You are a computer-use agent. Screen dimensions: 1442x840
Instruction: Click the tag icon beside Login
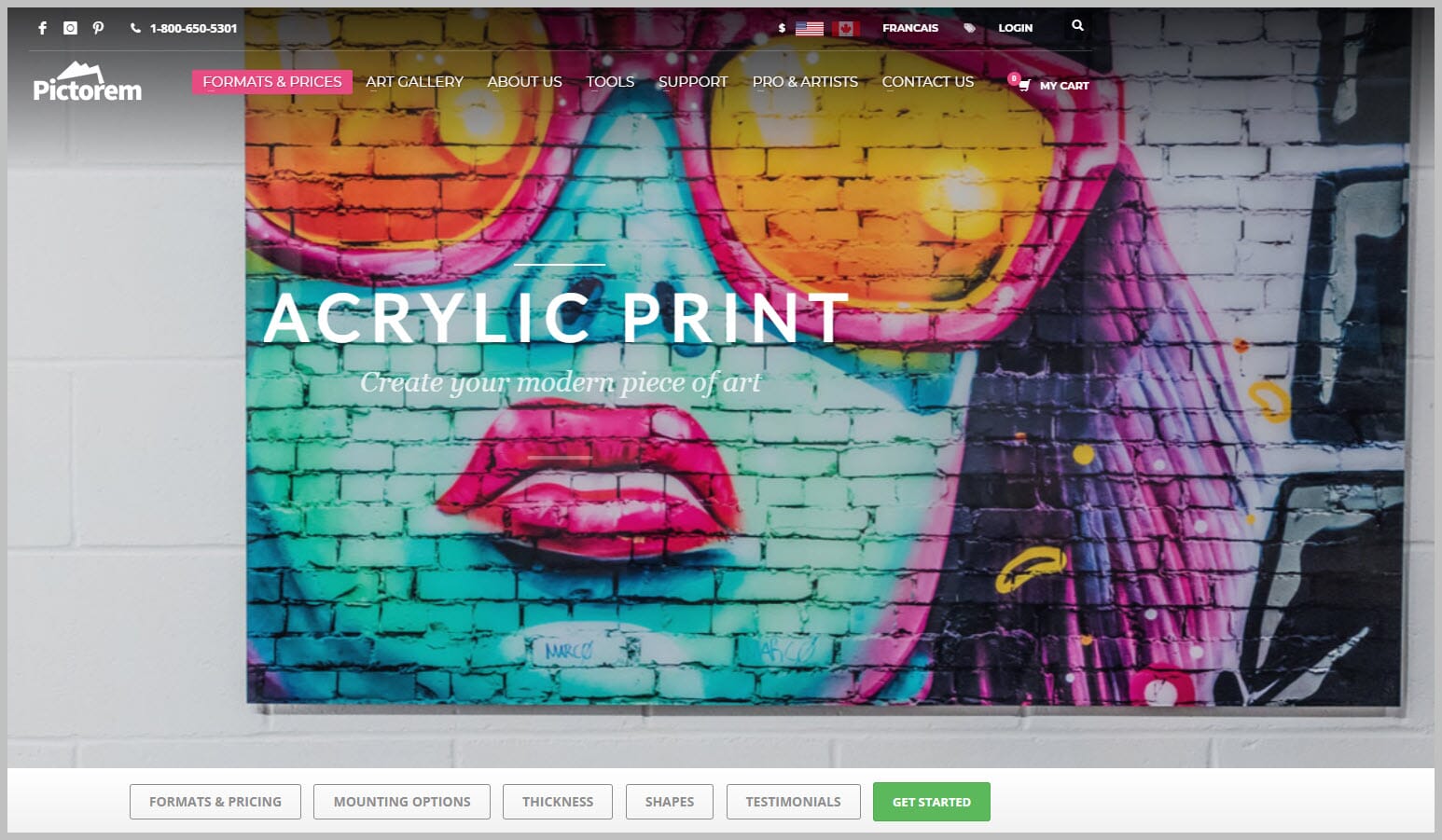[969, 28]
